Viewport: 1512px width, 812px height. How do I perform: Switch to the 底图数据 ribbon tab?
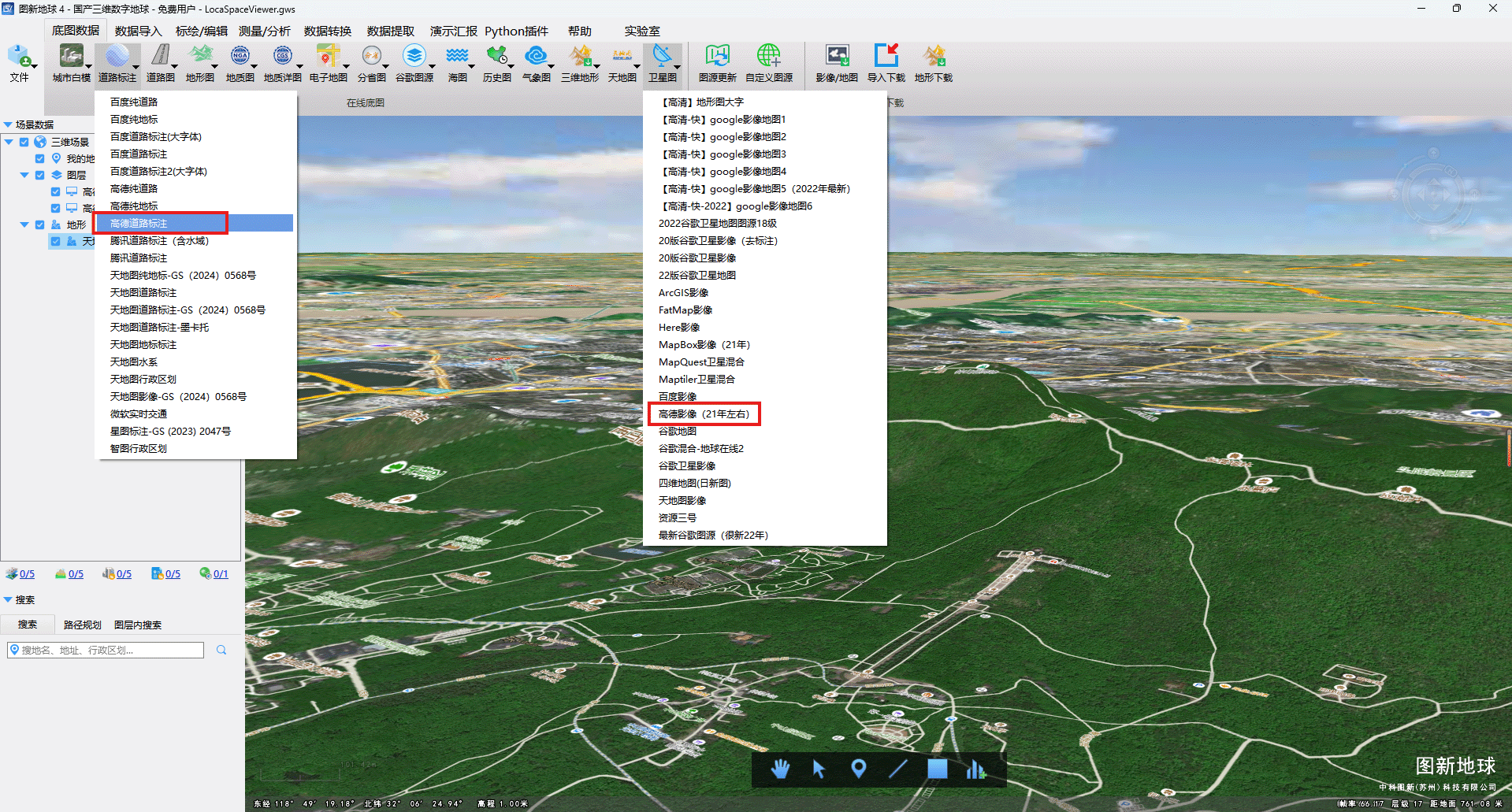[76, 31]
